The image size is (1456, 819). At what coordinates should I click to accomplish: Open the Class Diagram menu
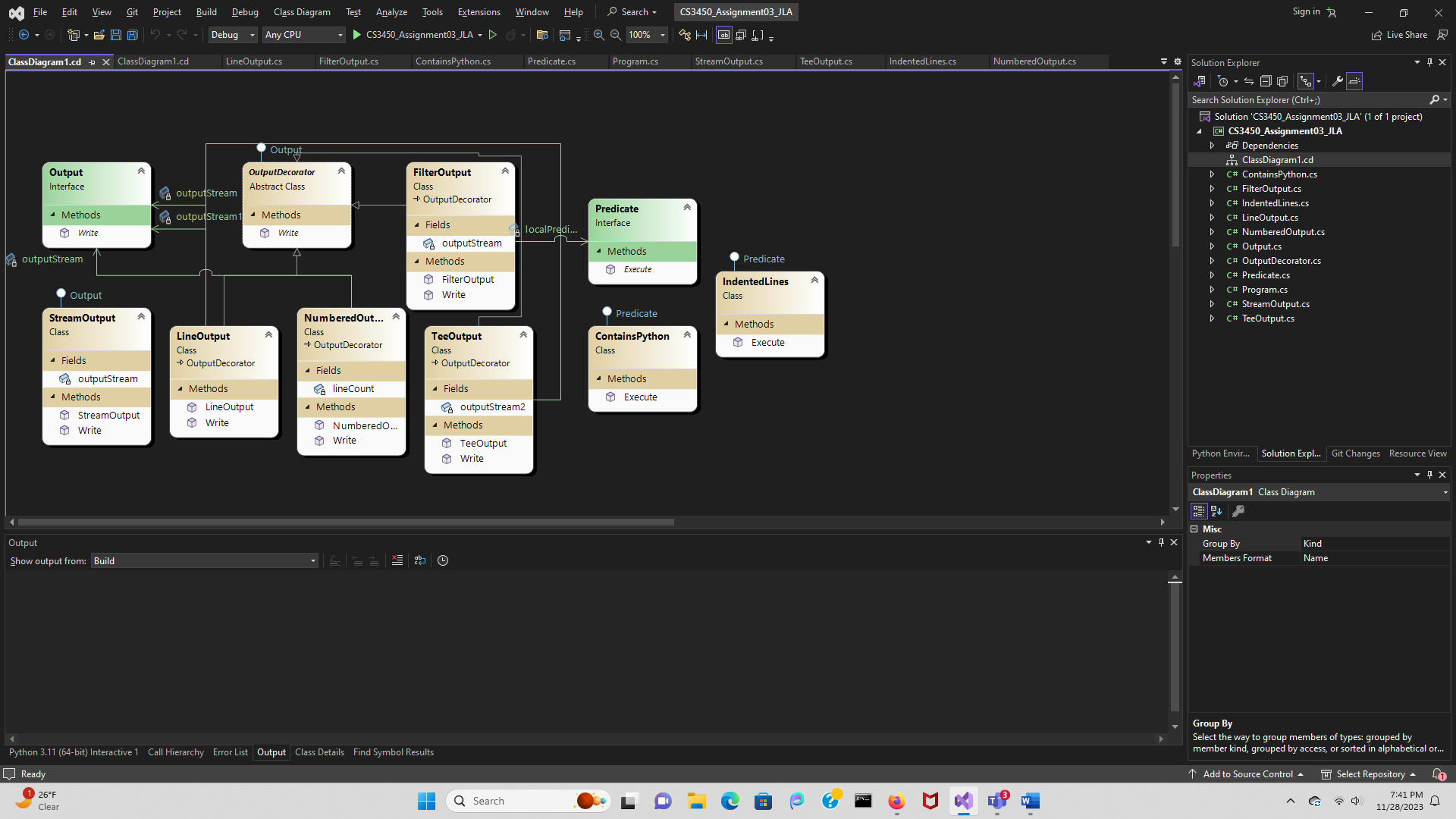click(x=302, y=12)
